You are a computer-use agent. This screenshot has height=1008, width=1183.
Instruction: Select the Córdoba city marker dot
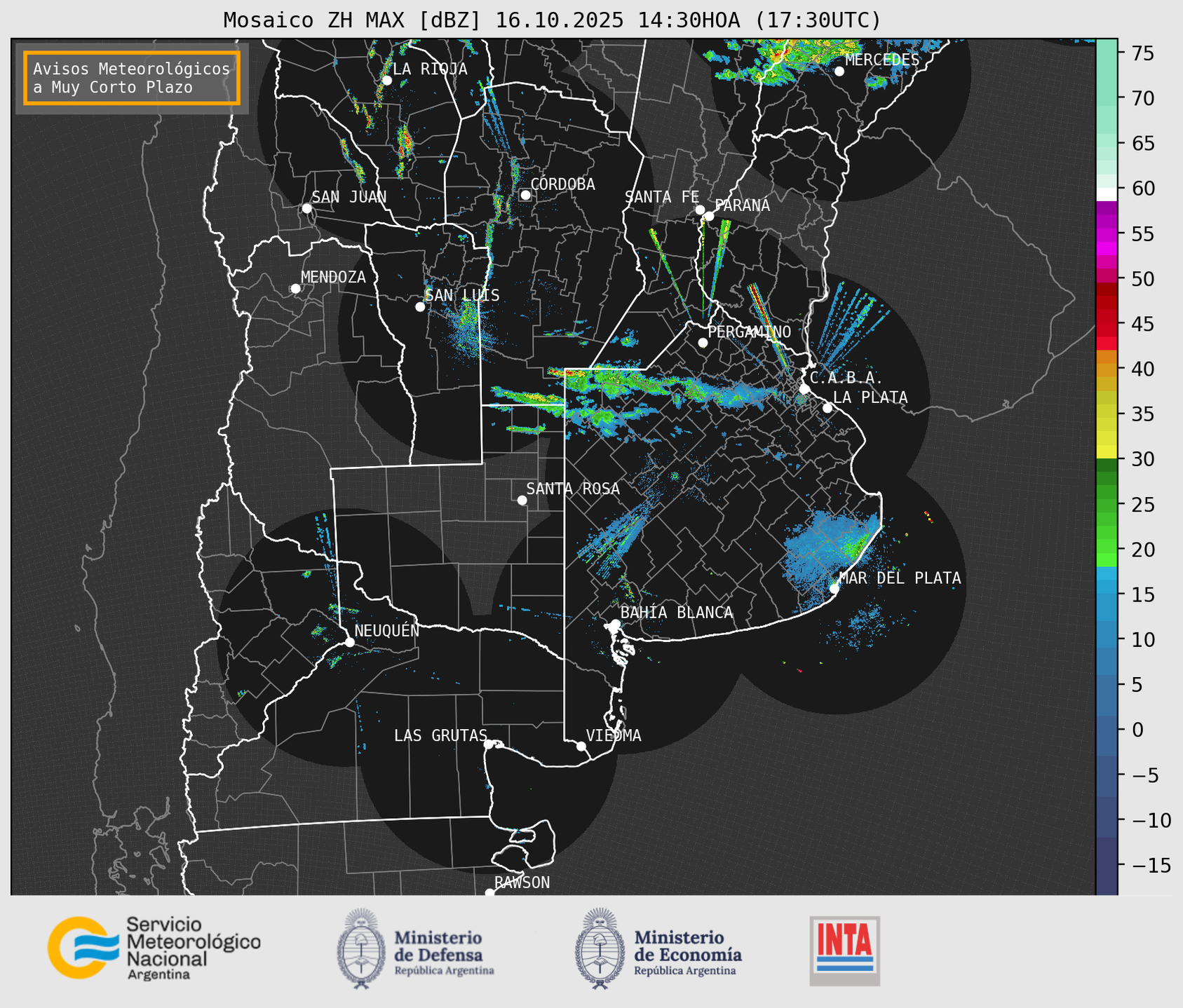click(x=525, y=195)
